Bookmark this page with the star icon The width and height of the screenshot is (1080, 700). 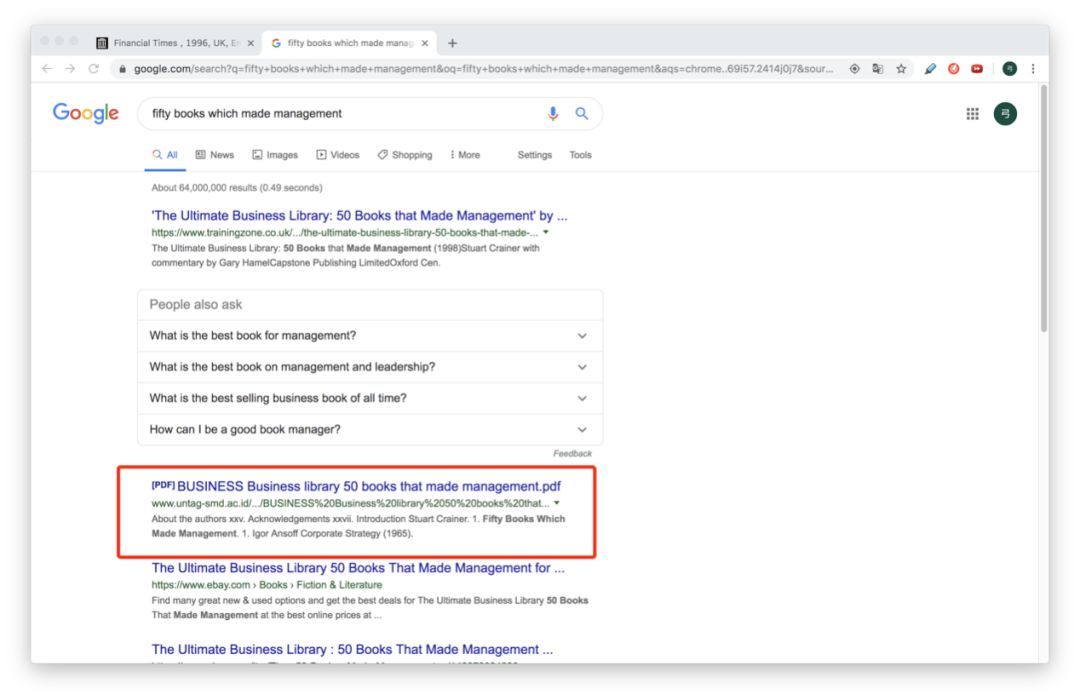coord(901,69)
